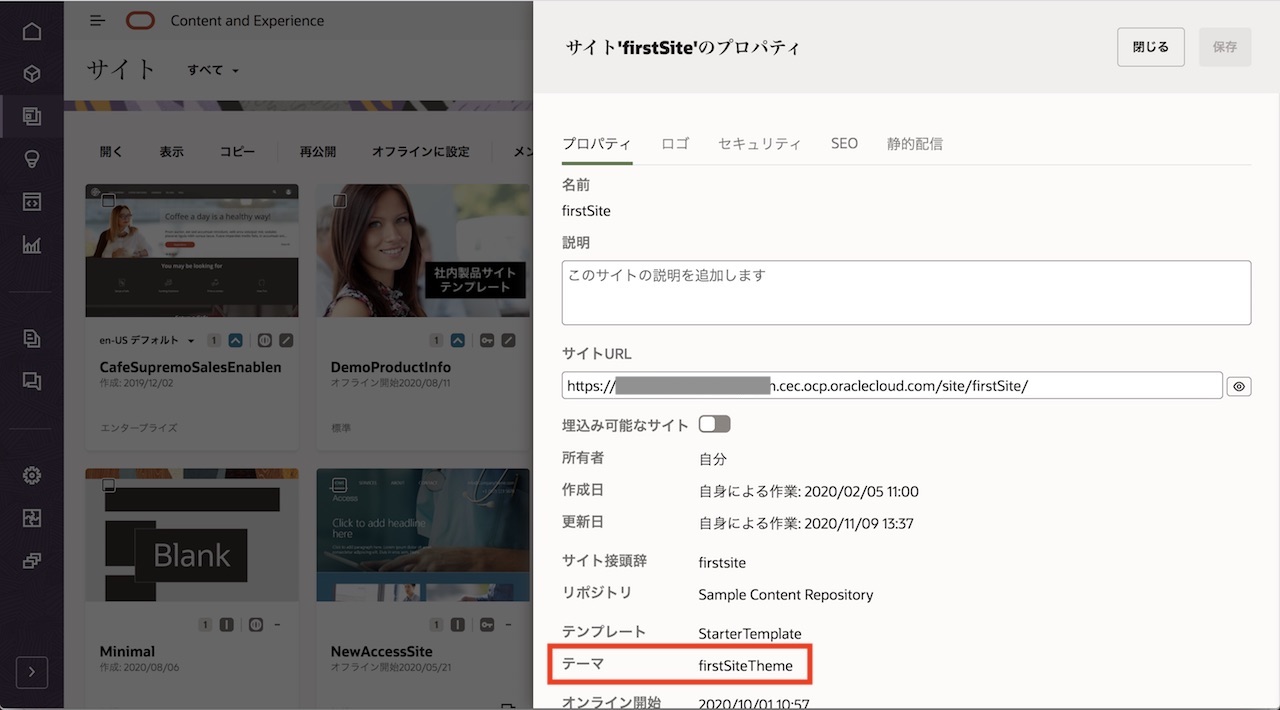Open the すべて filter dropdown
Image resolution: width=1280 pixels, height=710 pixels.
[213, 71]
